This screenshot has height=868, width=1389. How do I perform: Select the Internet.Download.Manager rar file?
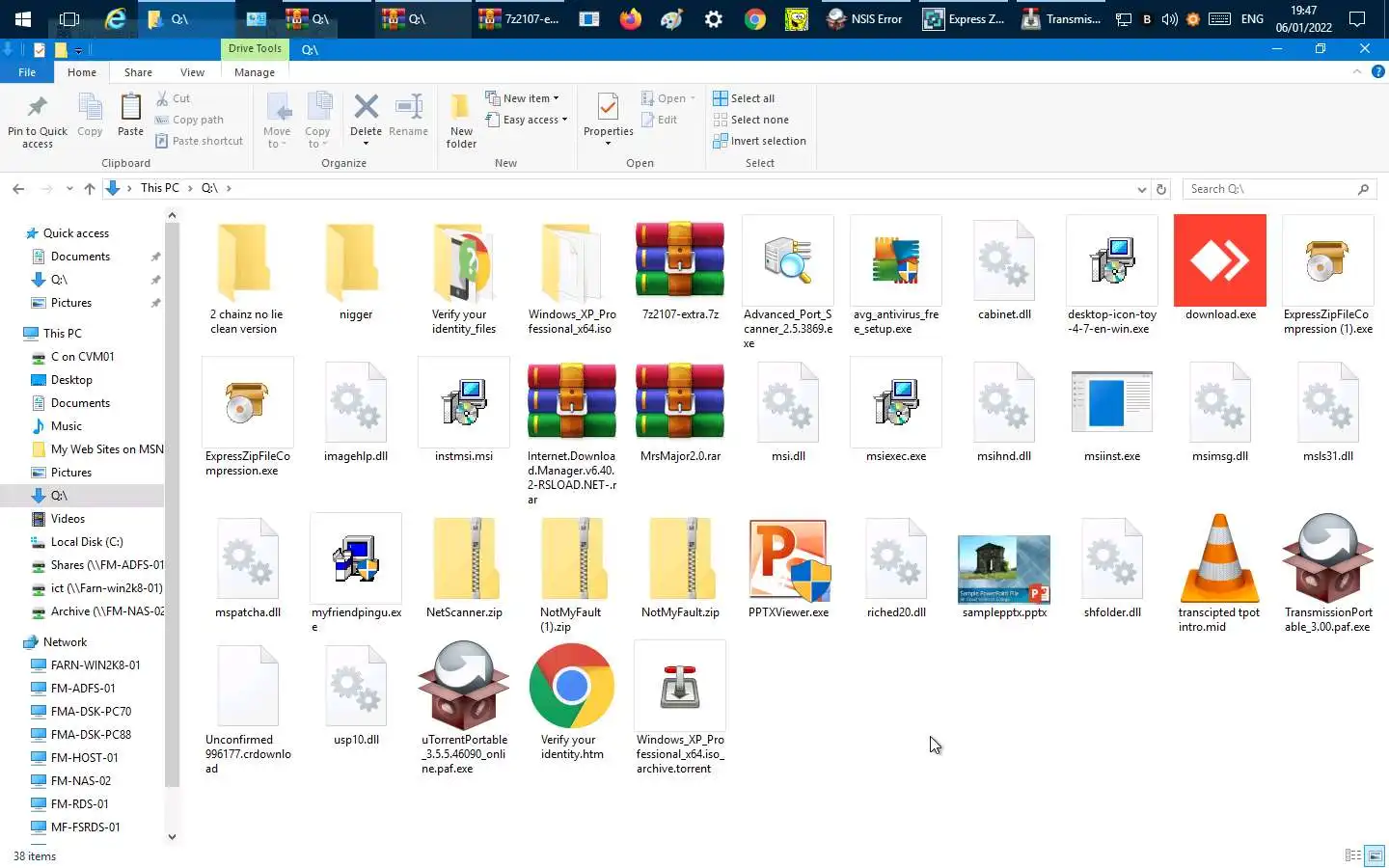572,433
